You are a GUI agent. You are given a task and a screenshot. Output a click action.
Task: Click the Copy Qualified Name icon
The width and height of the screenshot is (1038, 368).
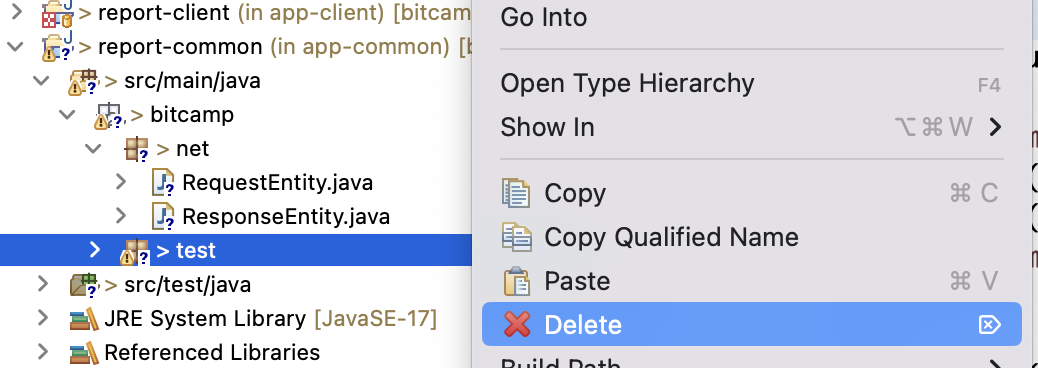(516, 237)
